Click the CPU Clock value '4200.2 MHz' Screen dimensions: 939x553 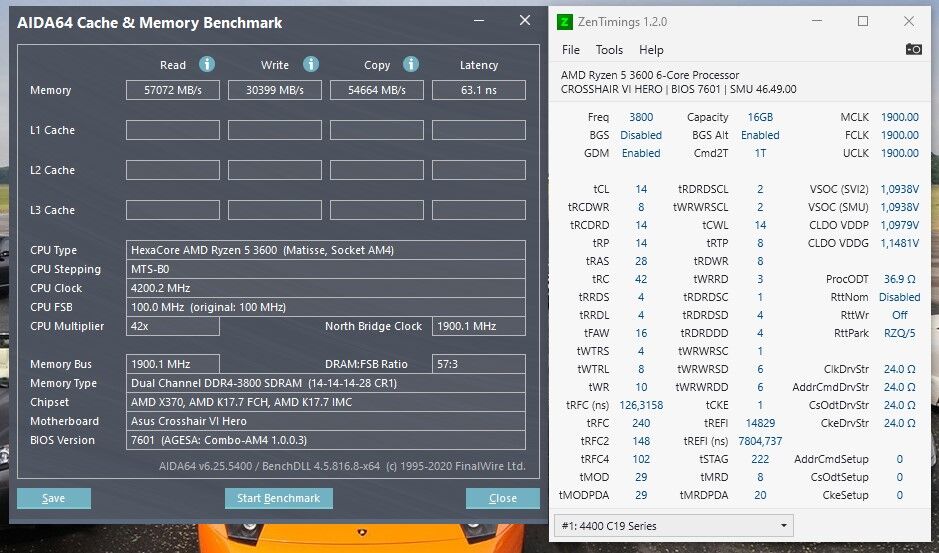click(326, 288)
